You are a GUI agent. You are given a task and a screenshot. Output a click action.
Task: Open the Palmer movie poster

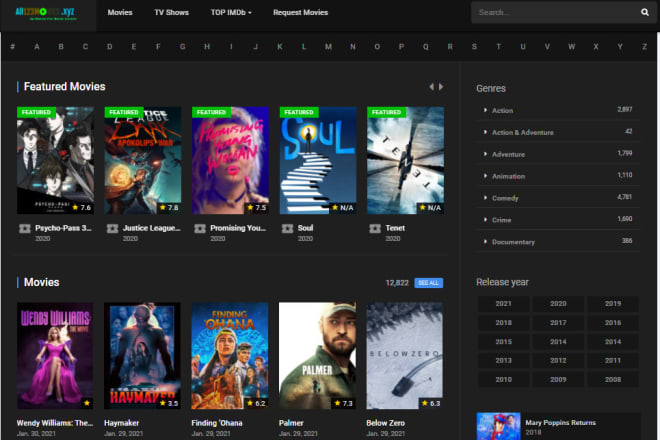point(317,356)
